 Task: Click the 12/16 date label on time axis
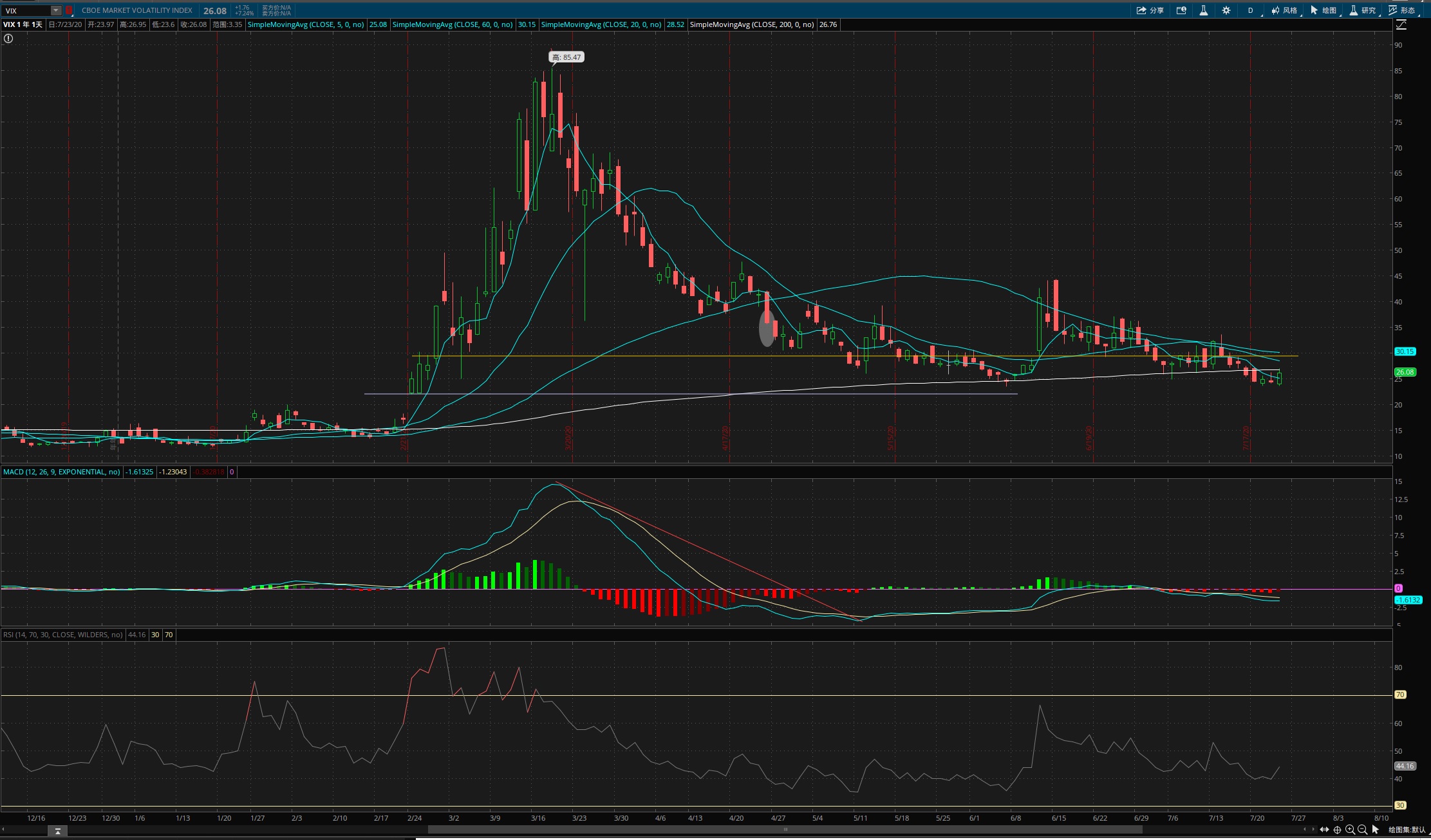(36, 818)
